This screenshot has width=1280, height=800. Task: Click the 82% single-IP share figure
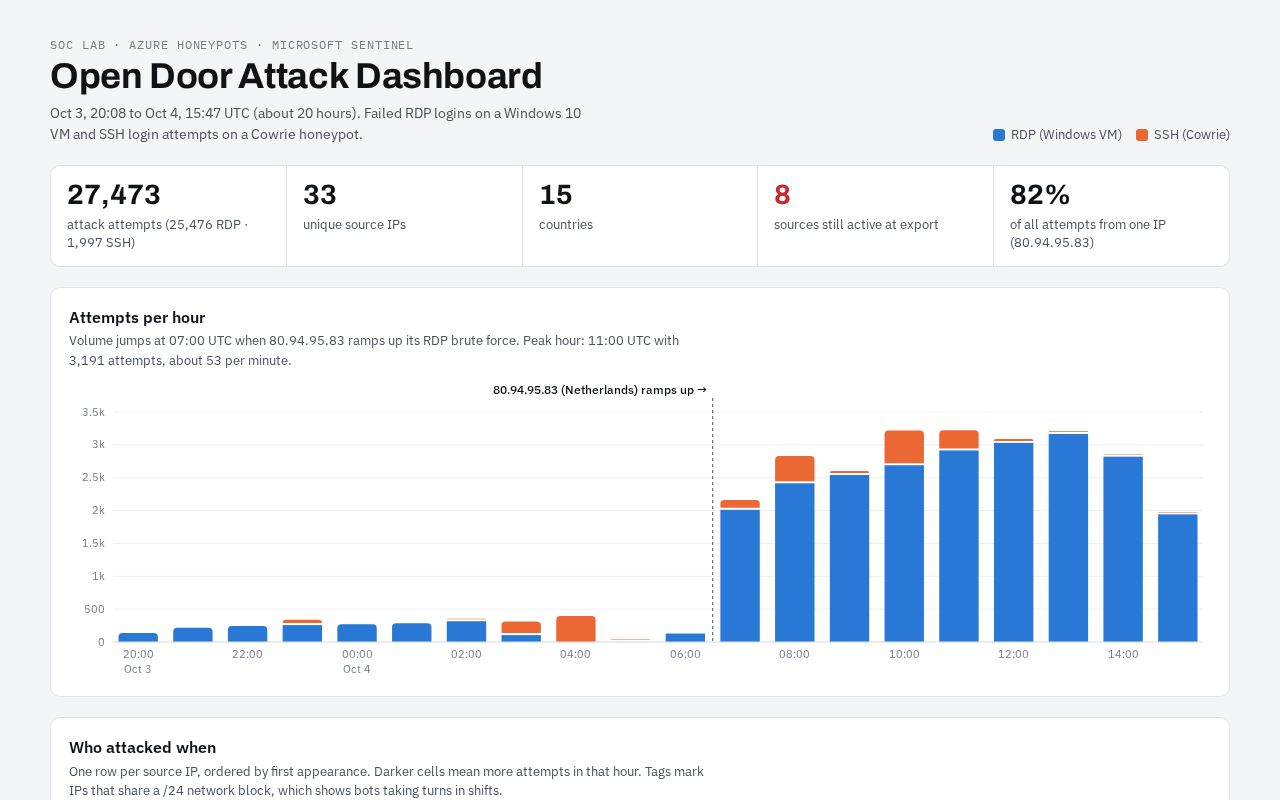point(1040,194)
